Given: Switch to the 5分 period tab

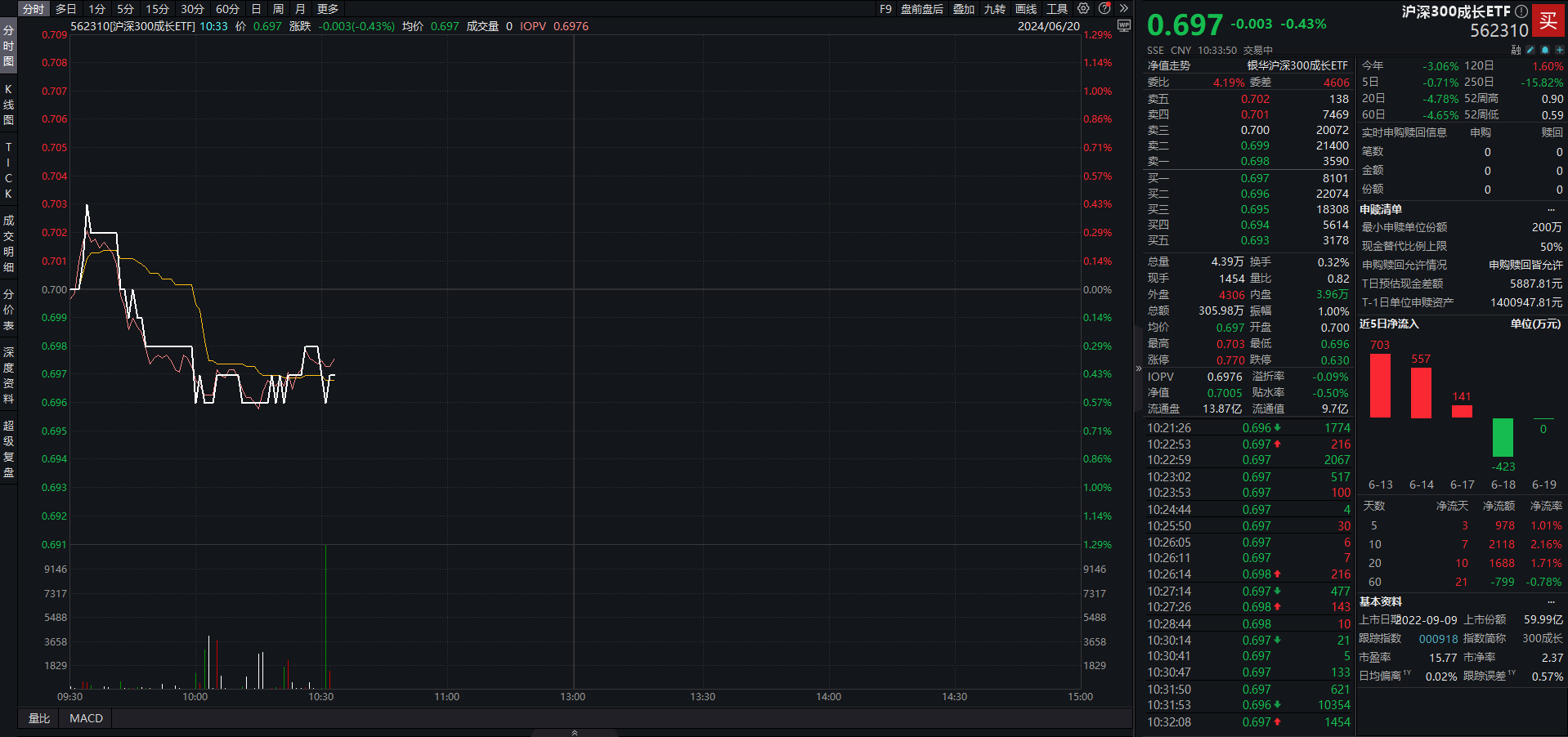Looking at the screenshot, I should tap(125, 9).
